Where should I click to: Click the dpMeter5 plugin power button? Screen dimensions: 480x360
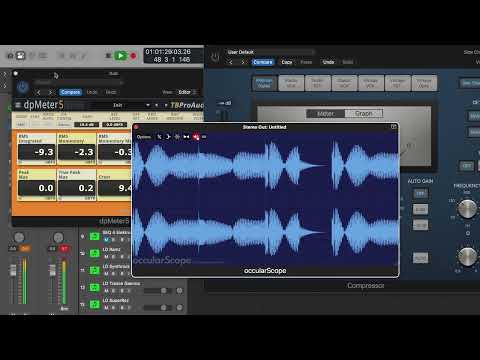[x=22, y=87]
